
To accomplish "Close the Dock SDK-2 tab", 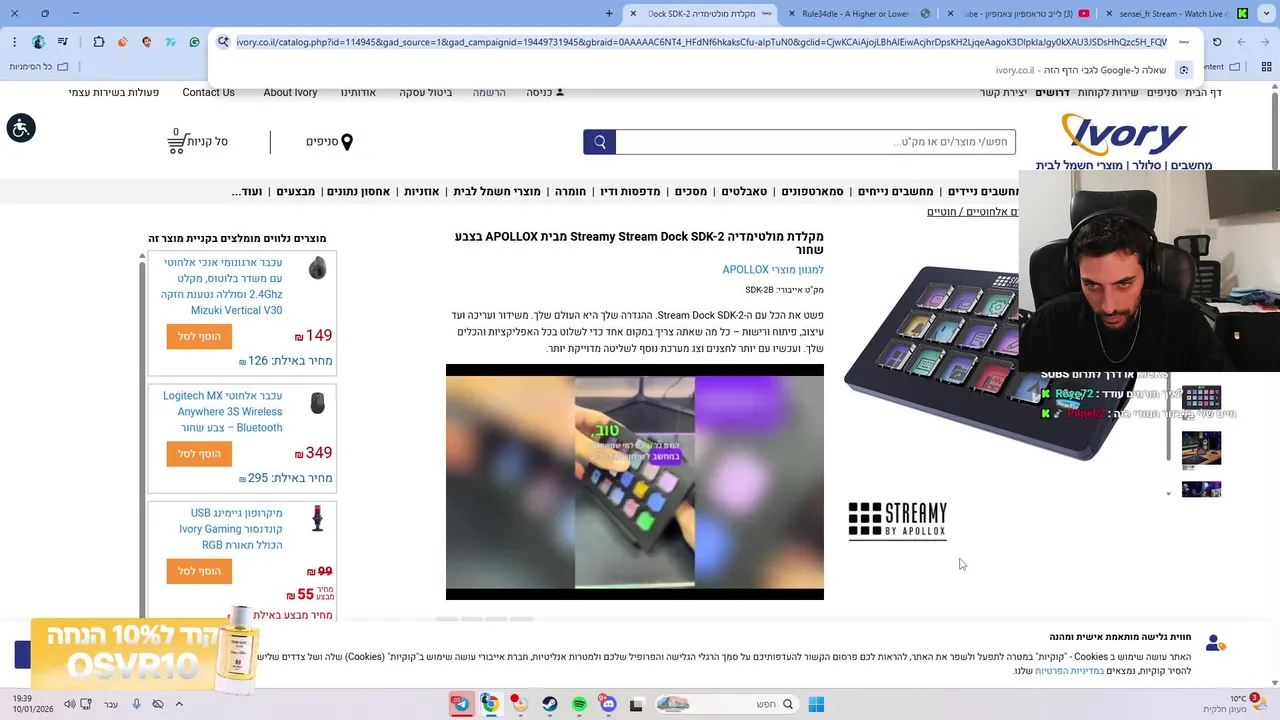I will 633,13.
